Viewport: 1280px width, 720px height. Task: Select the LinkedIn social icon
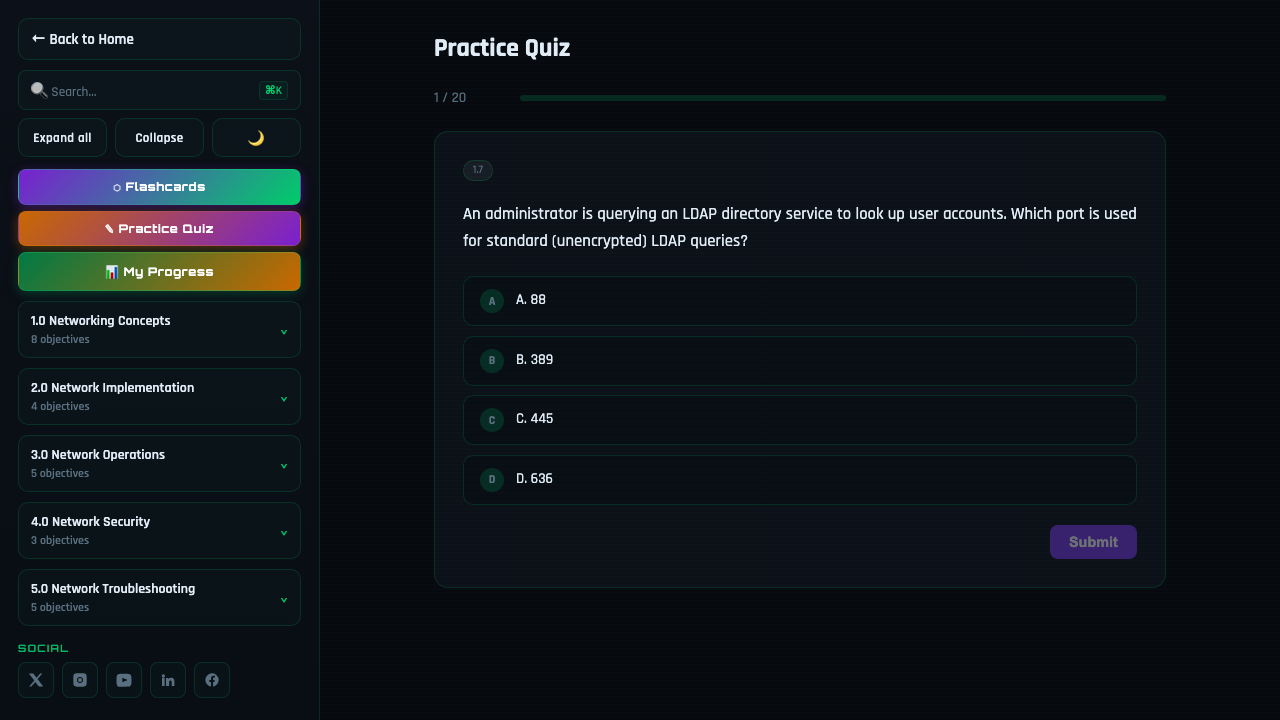167,680
